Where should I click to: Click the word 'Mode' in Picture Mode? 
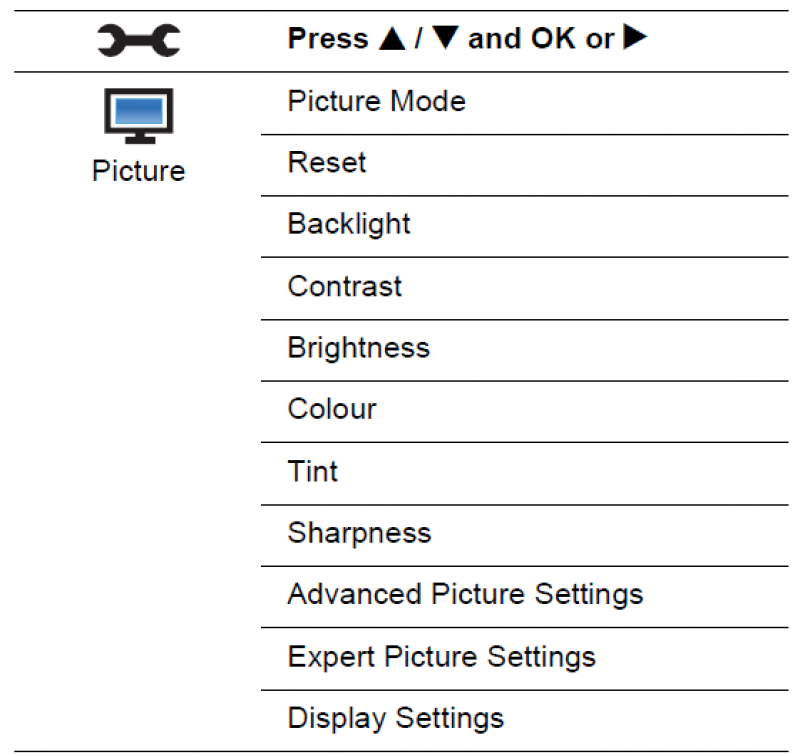click(428, 101)
